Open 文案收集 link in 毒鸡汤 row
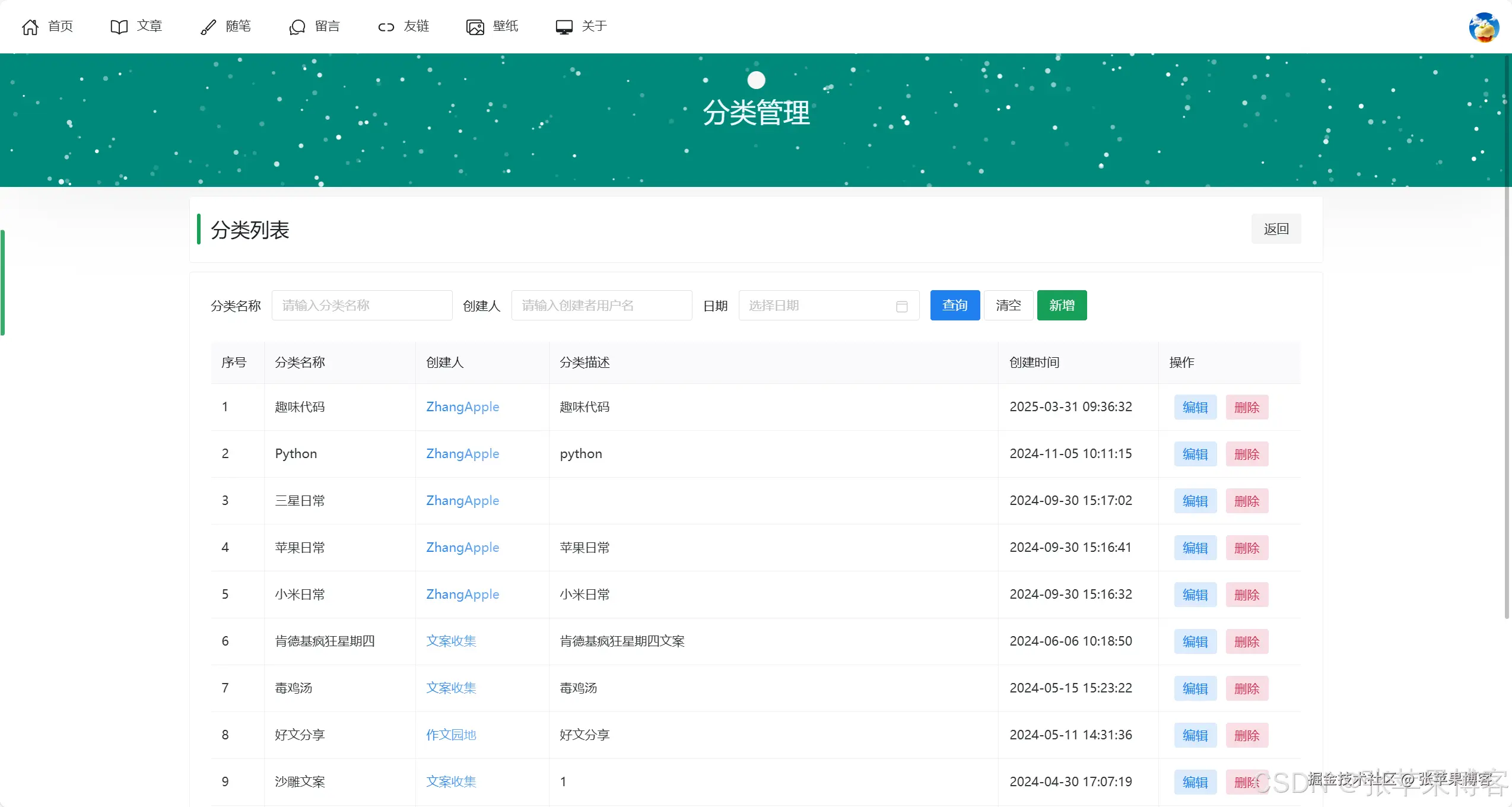 [452, 688]
